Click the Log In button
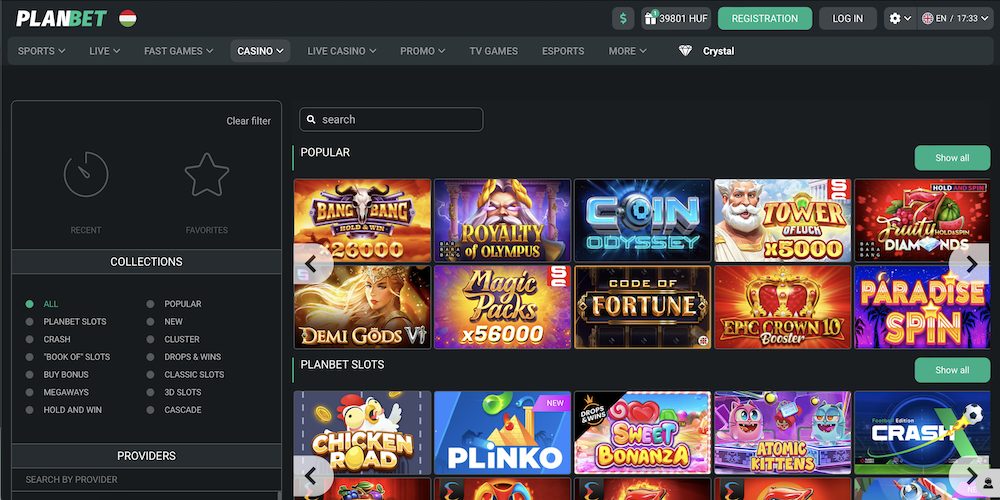The width and height of the screenshot is (1000, 500). 847,18
